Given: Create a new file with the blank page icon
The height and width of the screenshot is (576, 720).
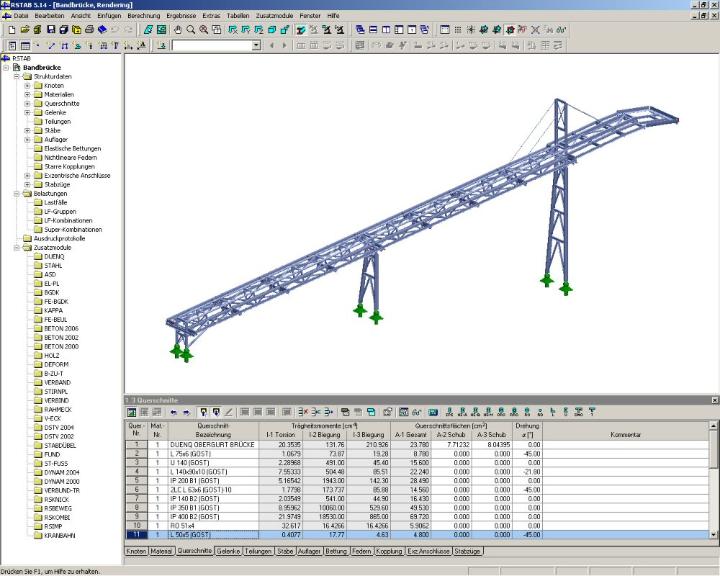Looking at the screenshot, I should (x=12, y=30).
